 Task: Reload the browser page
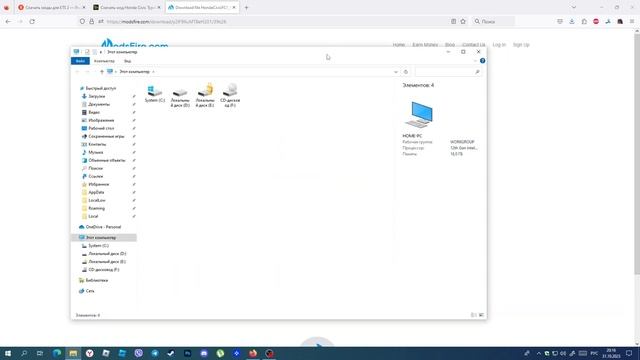point(32,21)
